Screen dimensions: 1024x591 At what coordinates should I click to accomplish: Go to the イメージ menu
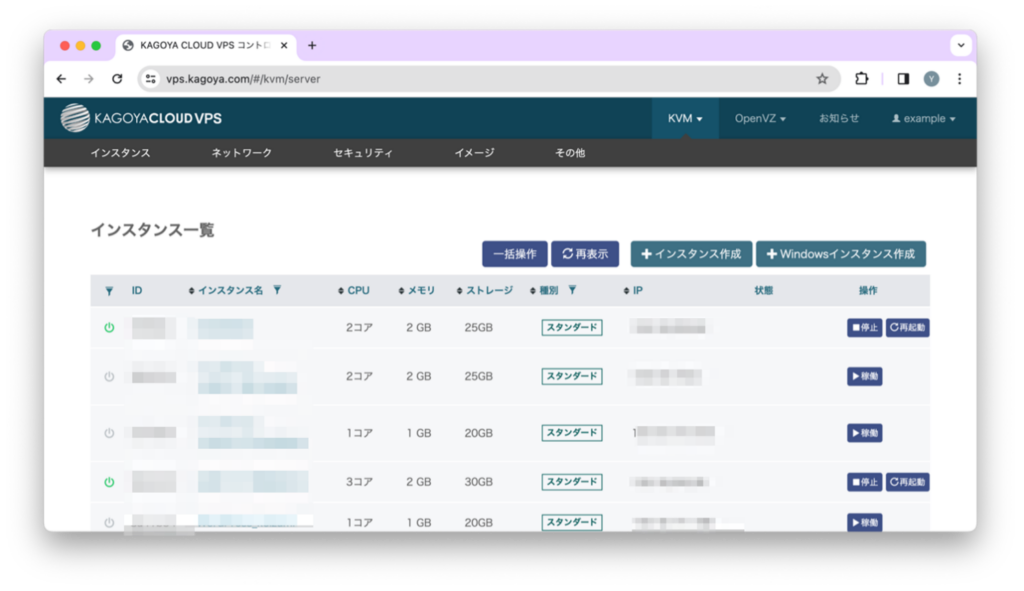pyautogui.click(x=474, y=153)
